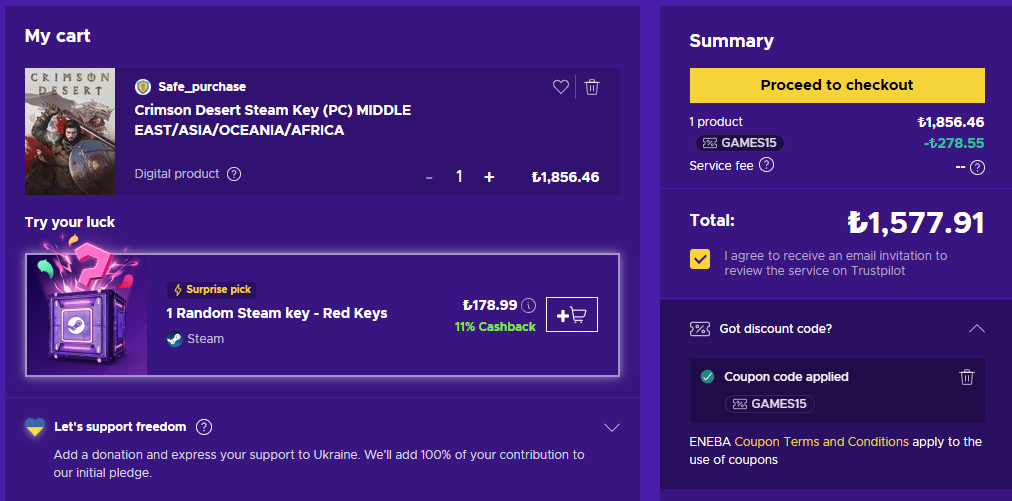Add Random Steam key to cart
Image resolution: width=1012 pixels, height=501 pixels.
pyautogui.click(x=572, y=315)
